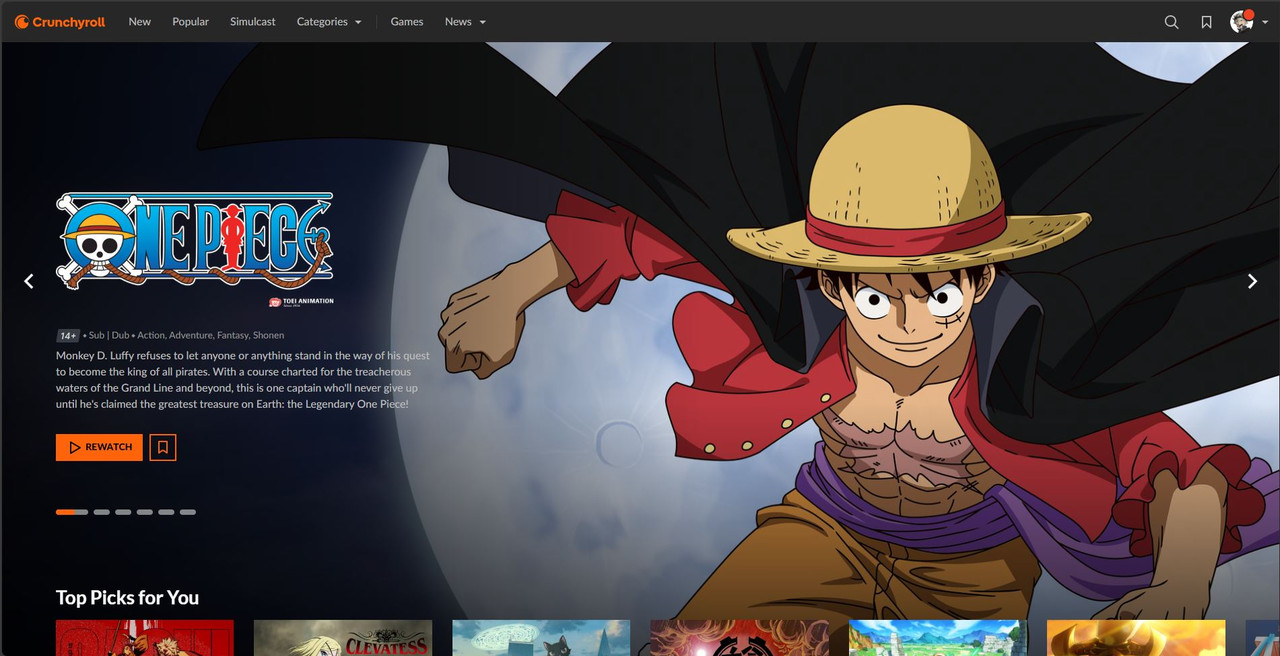The width and height of the screenshot is (1280, 656).
Task: Click the One Piece description starting 'Monkey D. Luffy refuses'
Action: coord(243,380)
